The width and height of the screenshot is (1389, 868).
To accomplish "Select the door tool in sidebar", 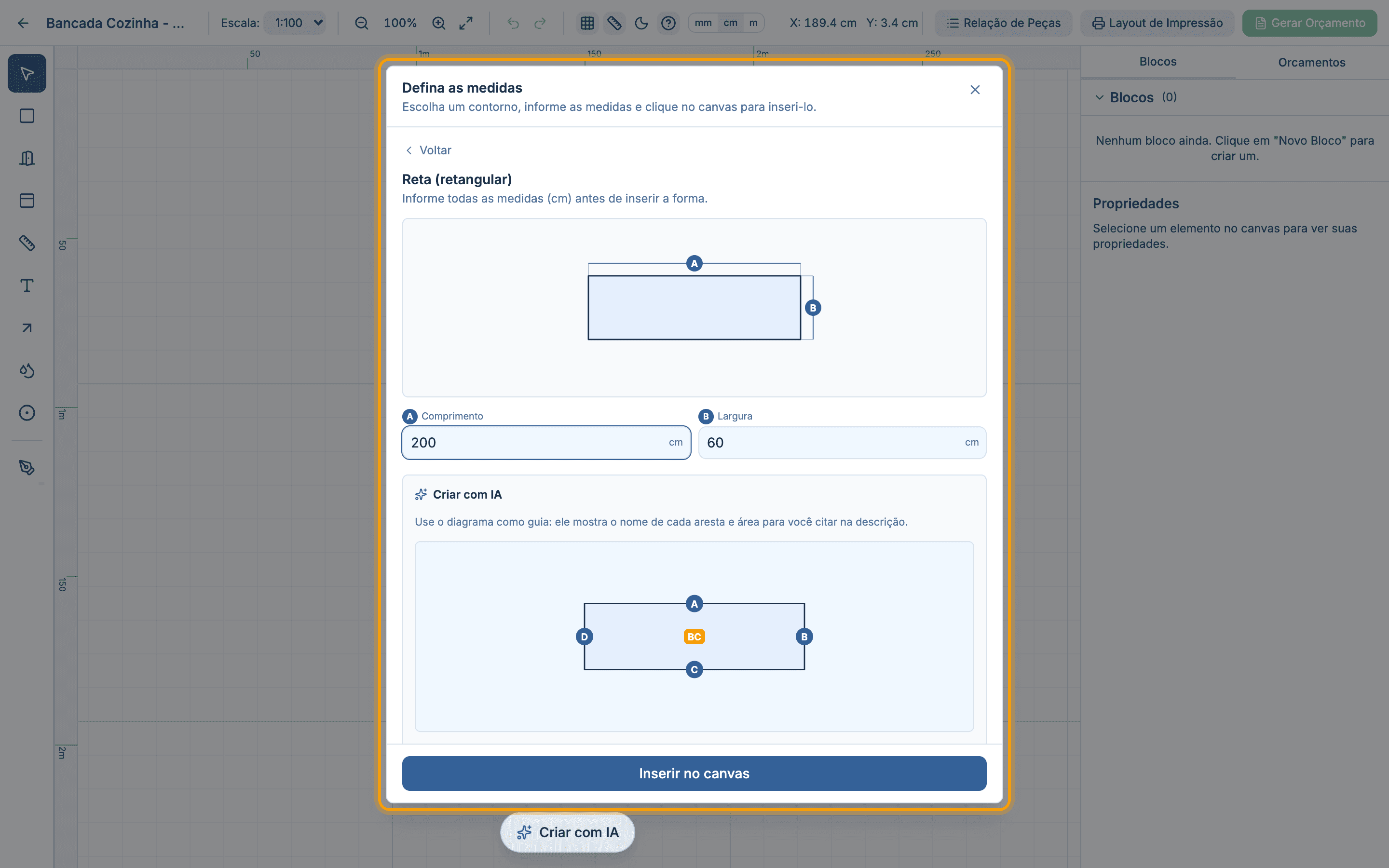I will [x=27, y=158].
